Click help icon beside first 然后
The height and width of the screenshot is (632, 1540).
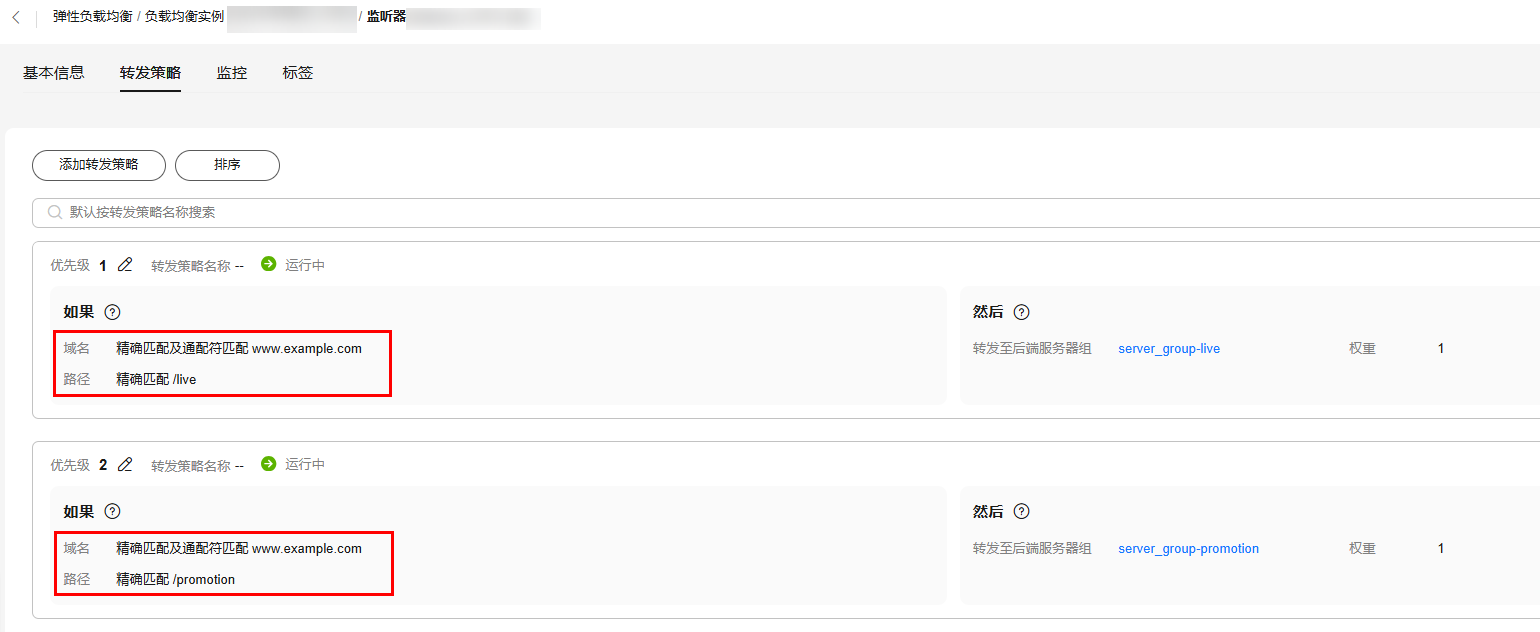(1021, 312)
